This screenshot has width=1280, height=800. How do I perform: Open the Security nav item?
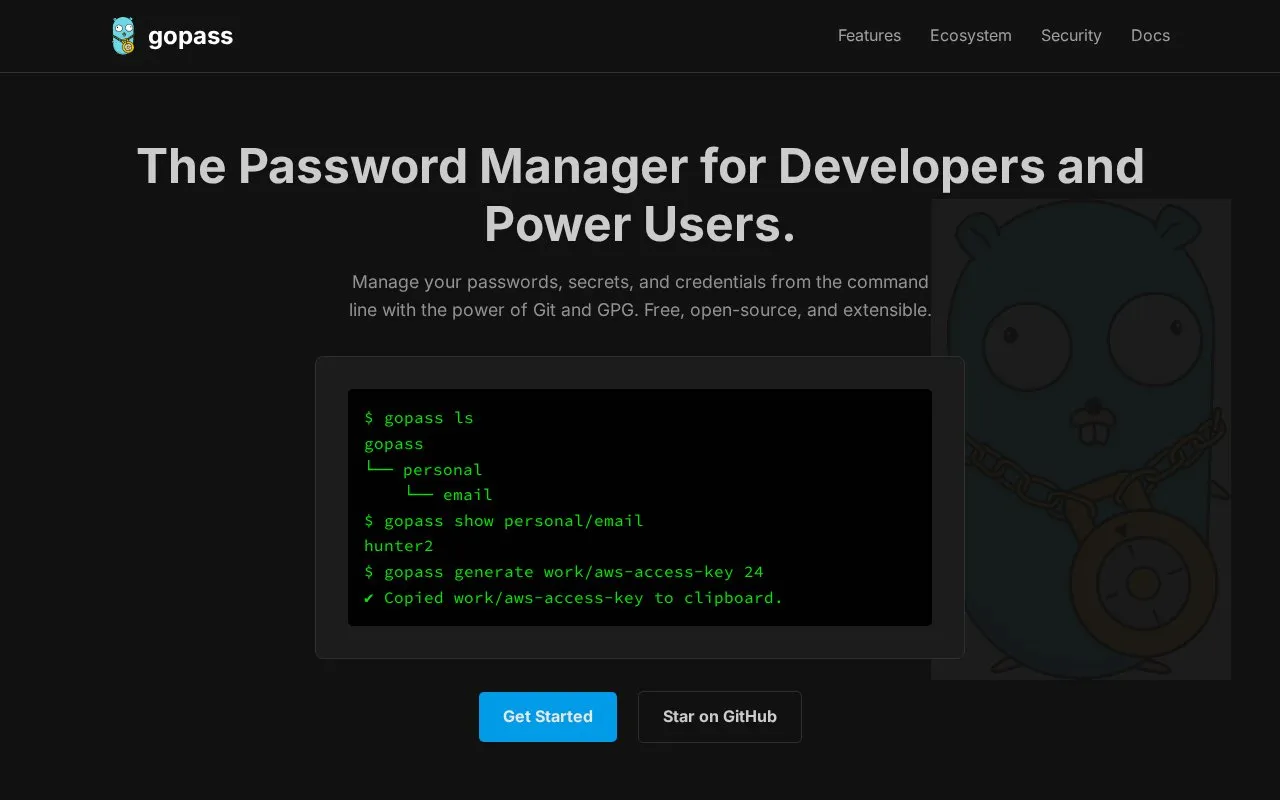[x=1071, y=36]
